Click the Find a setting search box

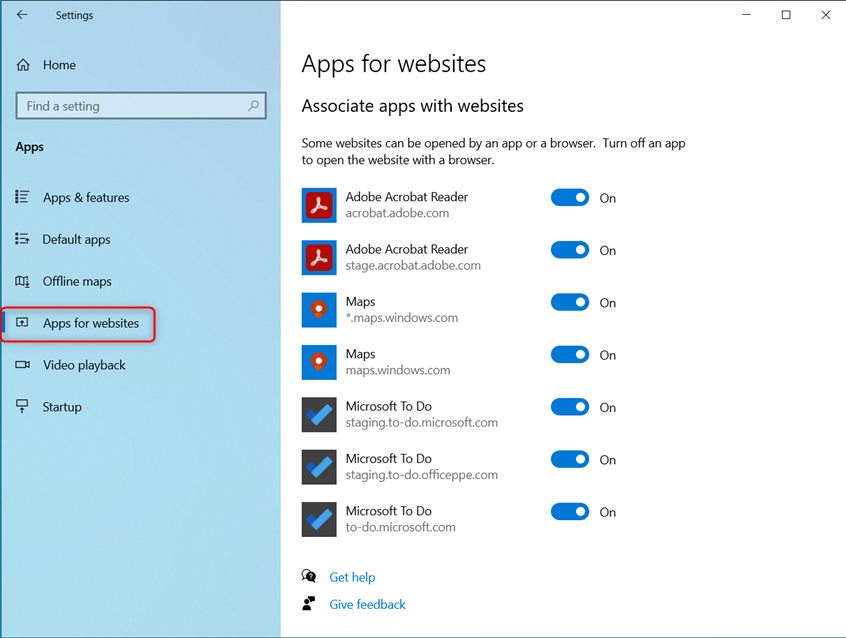[141, 106]
